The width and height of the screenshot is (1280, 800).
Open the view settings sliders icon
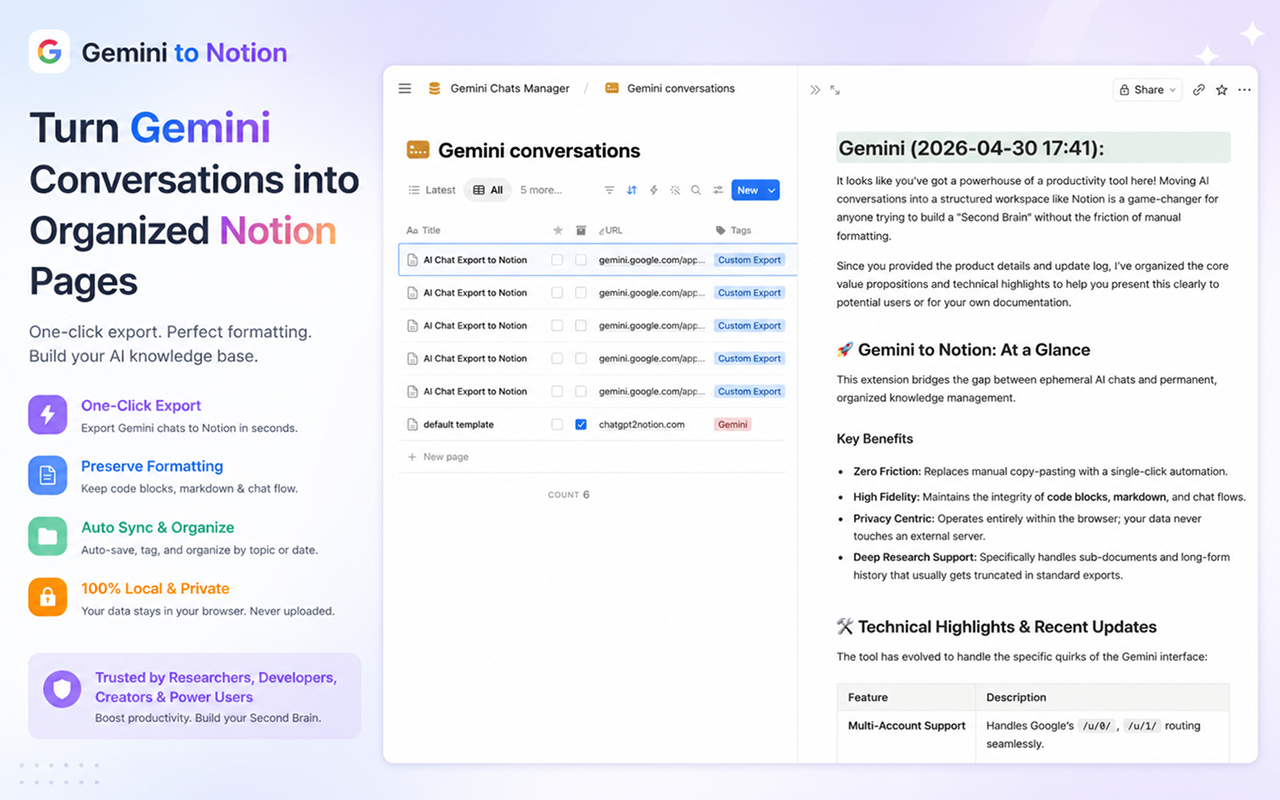pos(718,190)
